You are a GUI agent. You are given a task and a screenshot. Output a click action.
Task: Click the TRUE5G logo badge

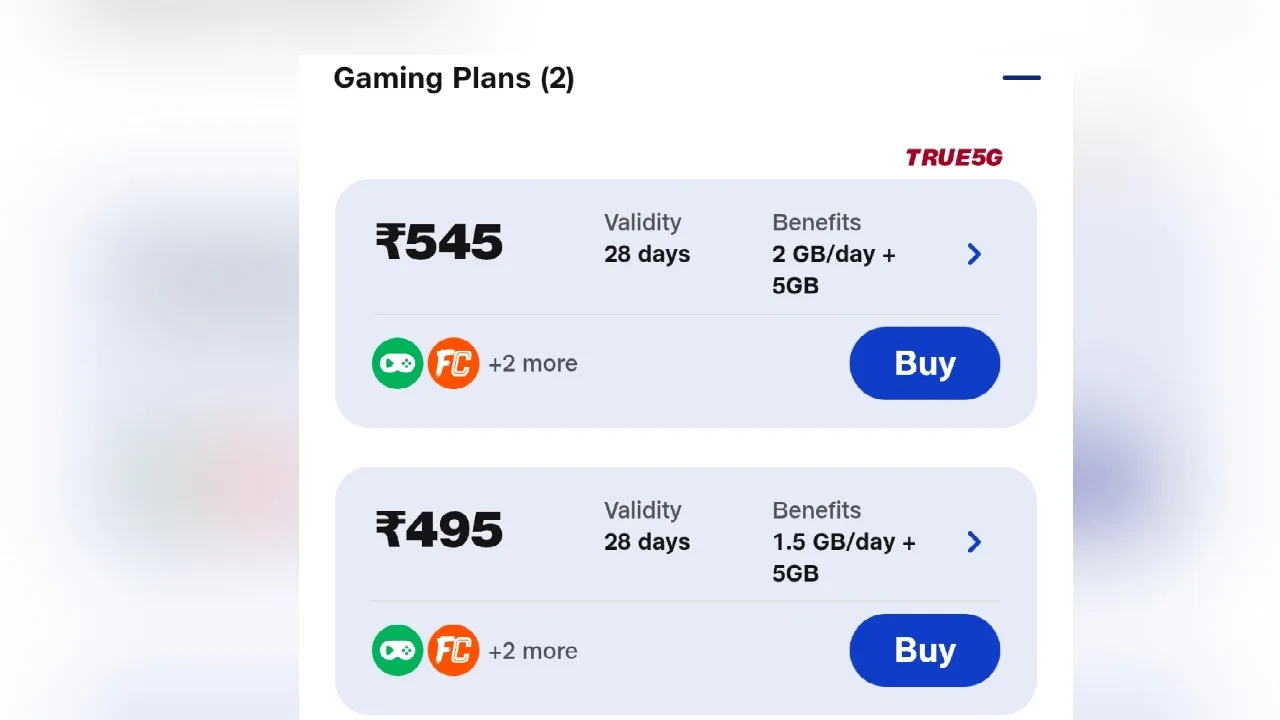(954, 157)
